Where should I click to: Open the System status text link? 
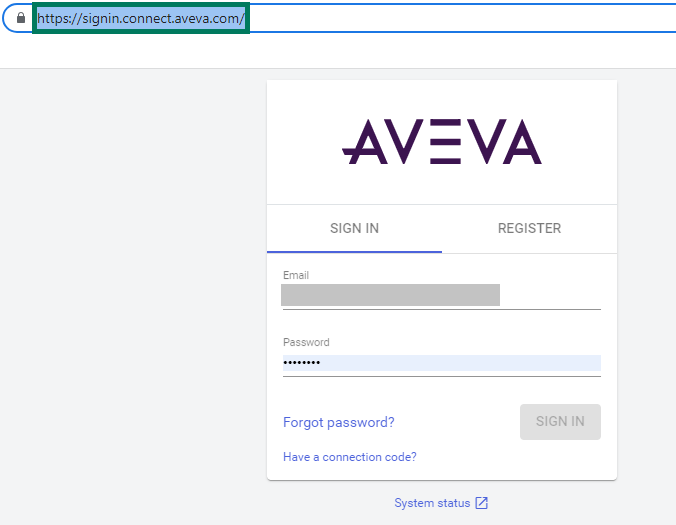(432, 503)
